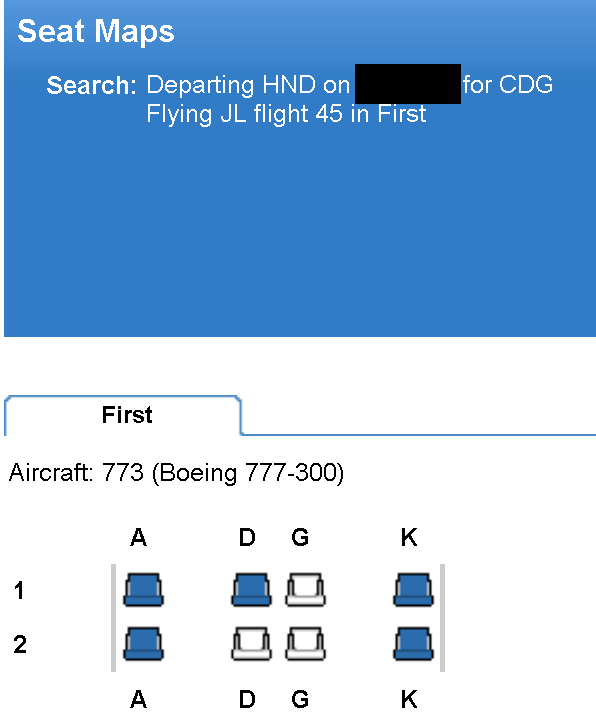Click seat 2A icon
This screenshot has height=725, width=596.
tap(143, 643)
